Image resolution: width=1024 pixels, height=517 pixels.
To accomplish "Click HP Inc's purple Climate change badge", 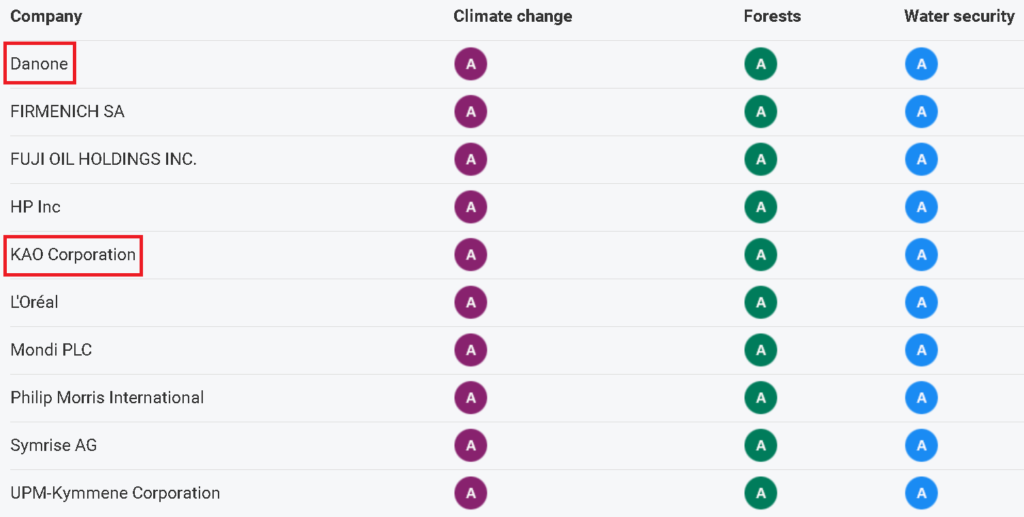I will 471,208.
